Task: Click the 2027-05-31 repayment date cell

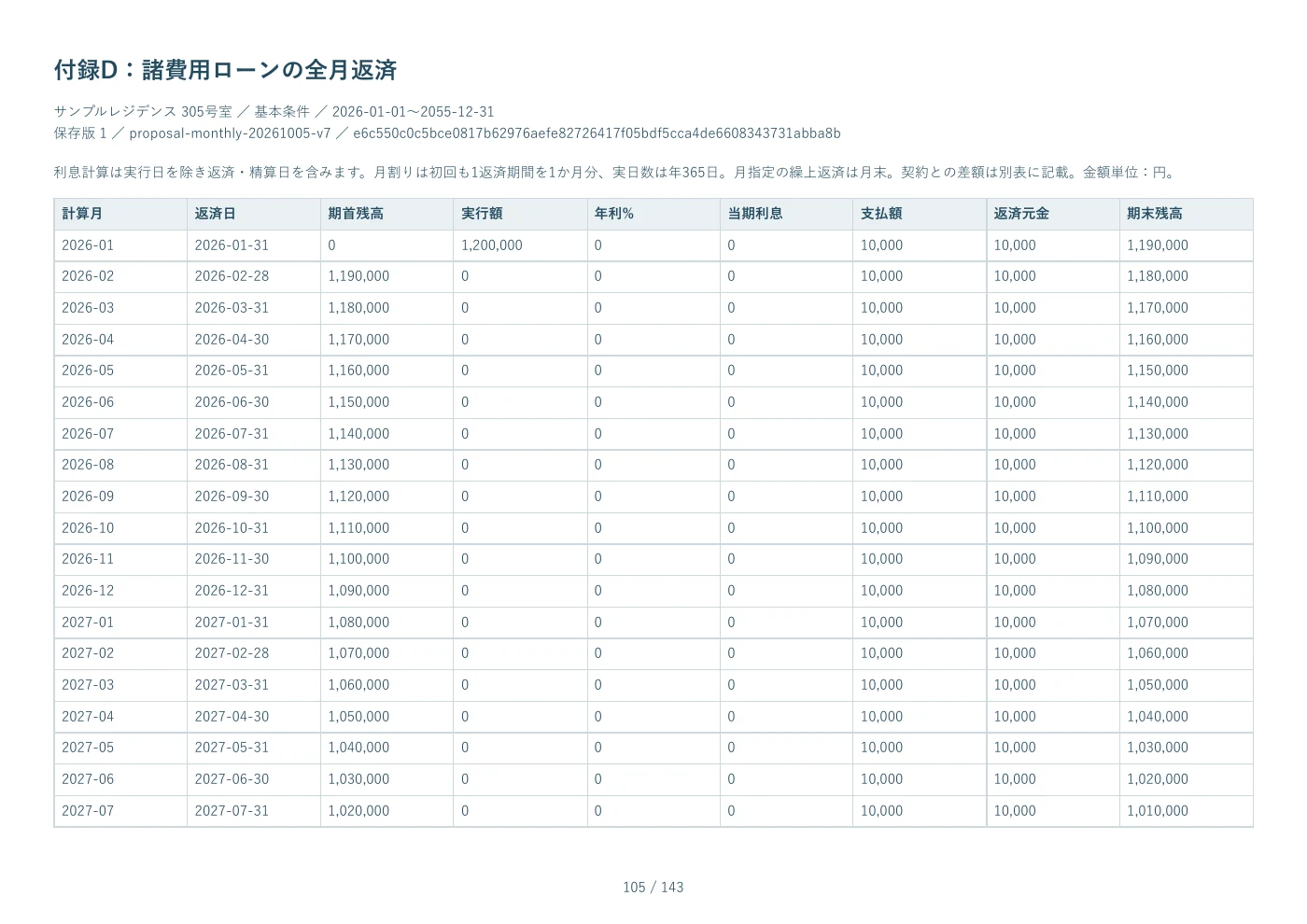Action: tap(254, 748)
